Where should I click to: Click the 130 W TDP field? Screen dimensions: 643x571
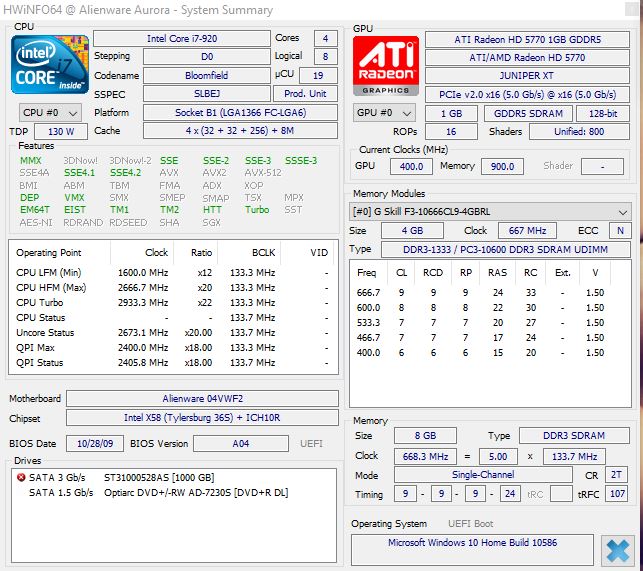tap(61, 132)
